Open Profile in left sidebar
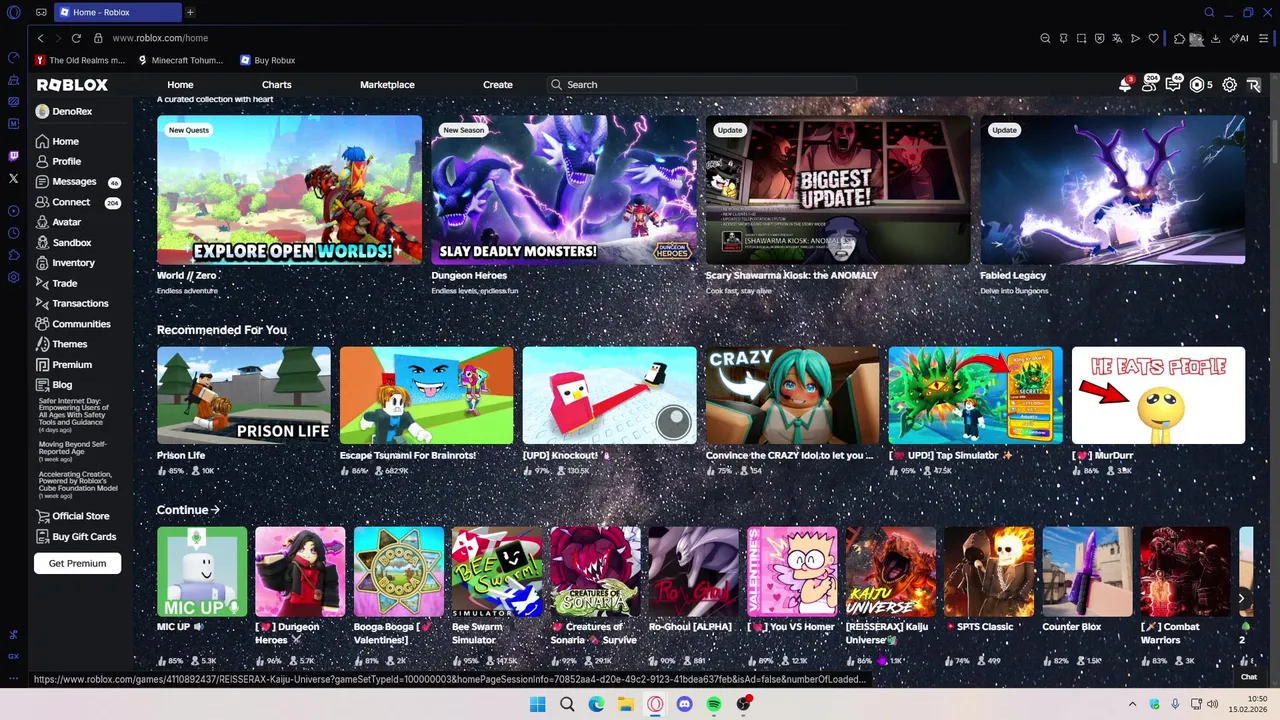Screen dimensions: 1280x720 pos(67,161)
